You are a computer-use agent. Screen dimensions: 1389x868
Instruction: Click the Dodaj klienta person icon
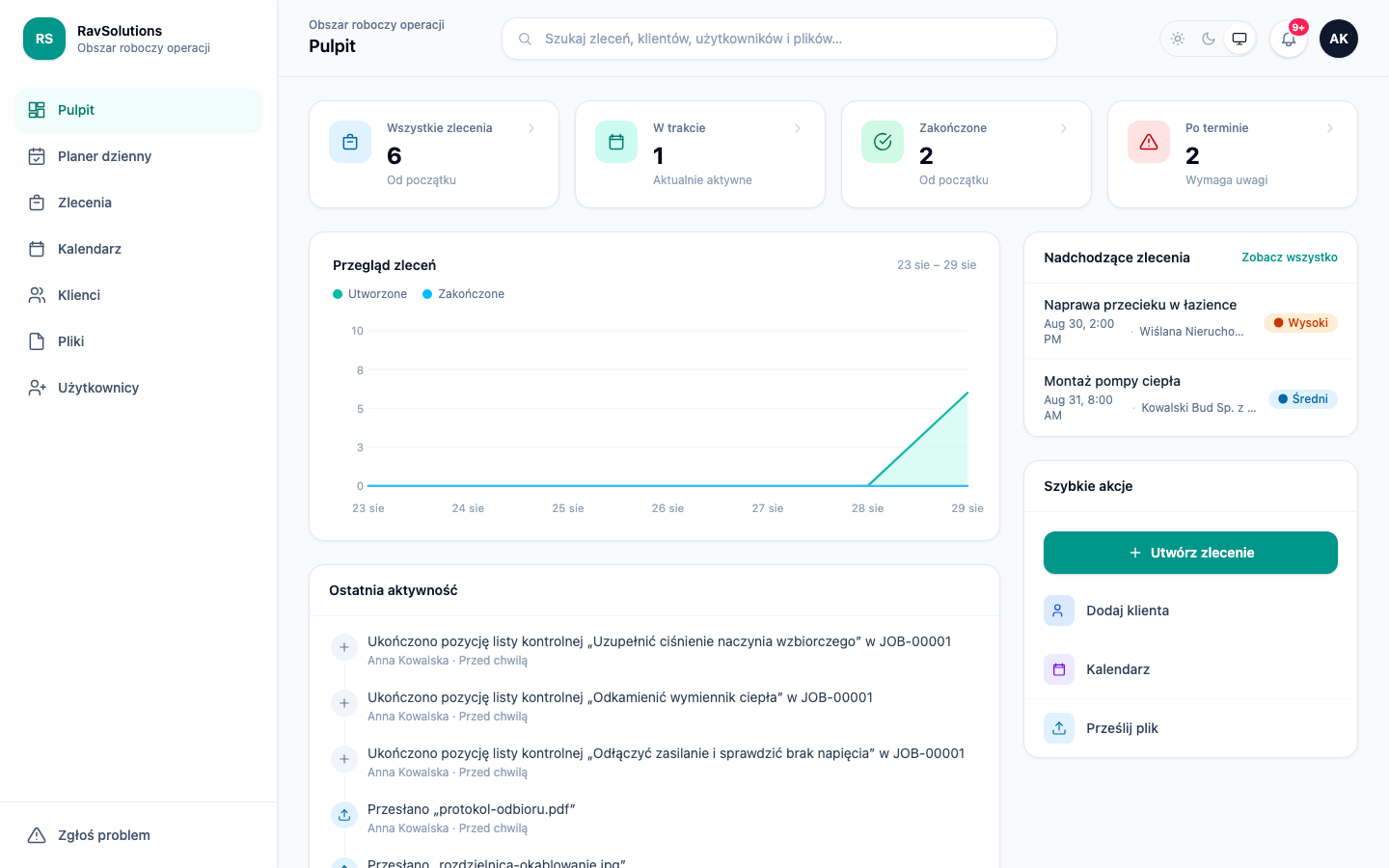click(1059, 610)
